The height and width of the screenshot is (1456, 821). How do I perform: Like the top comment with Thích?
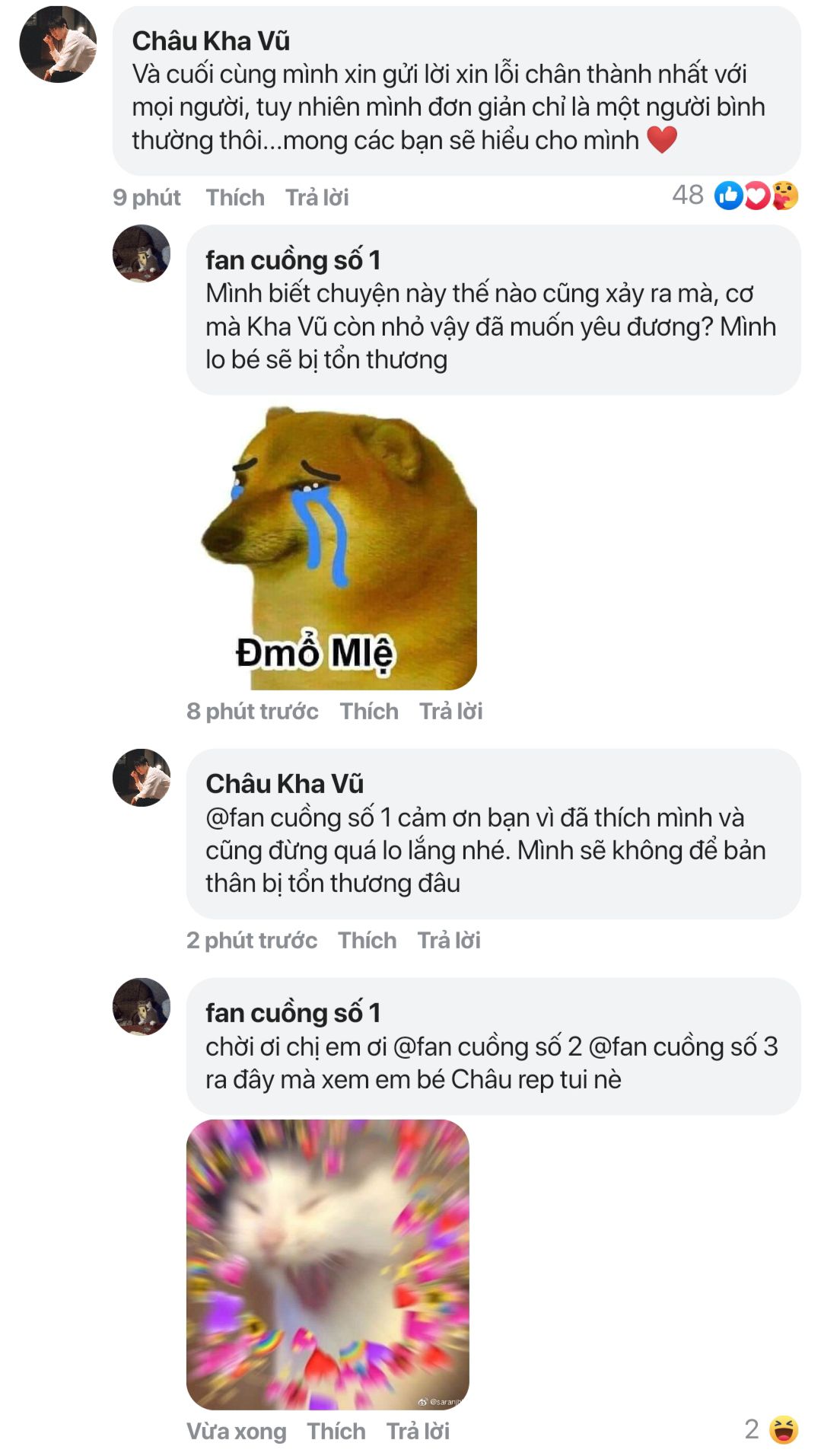coord(235,198)
